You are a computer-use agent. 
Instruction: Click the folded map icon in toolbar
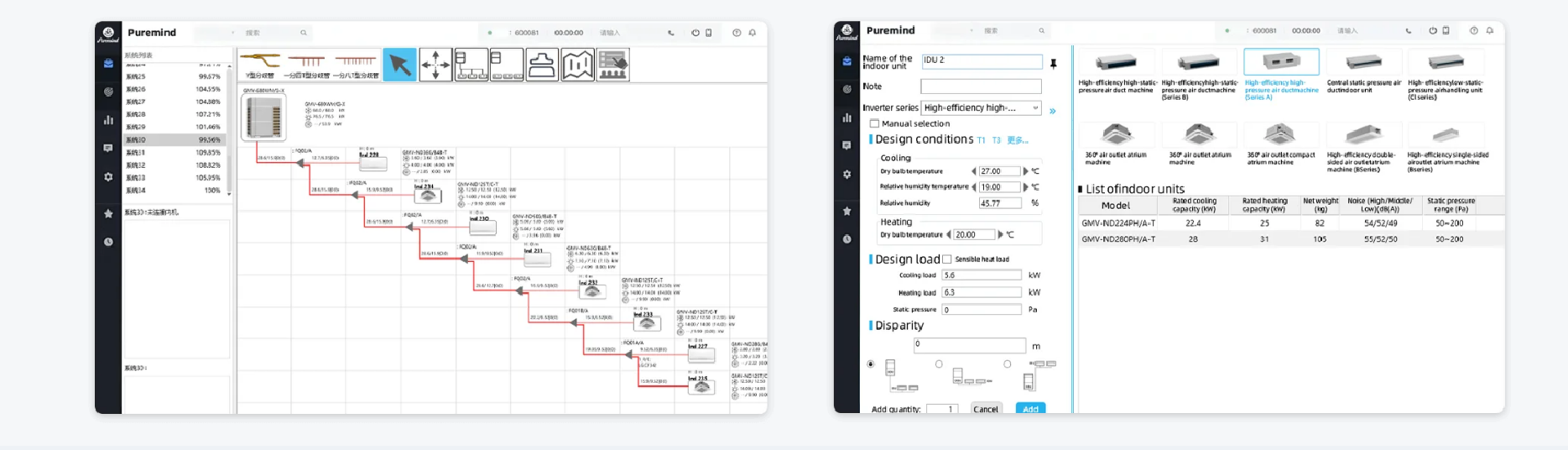[x=577, y=65]
